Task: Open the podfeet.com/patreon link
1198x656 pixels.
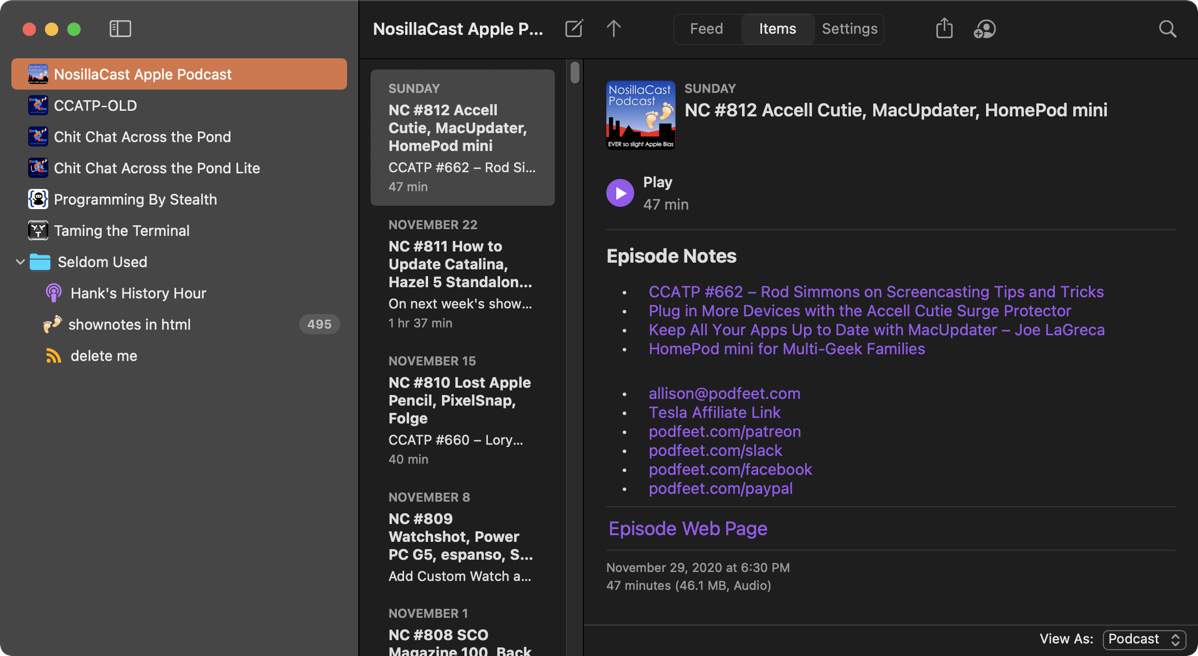Action: pyautogui.click(x=724, y=432)
